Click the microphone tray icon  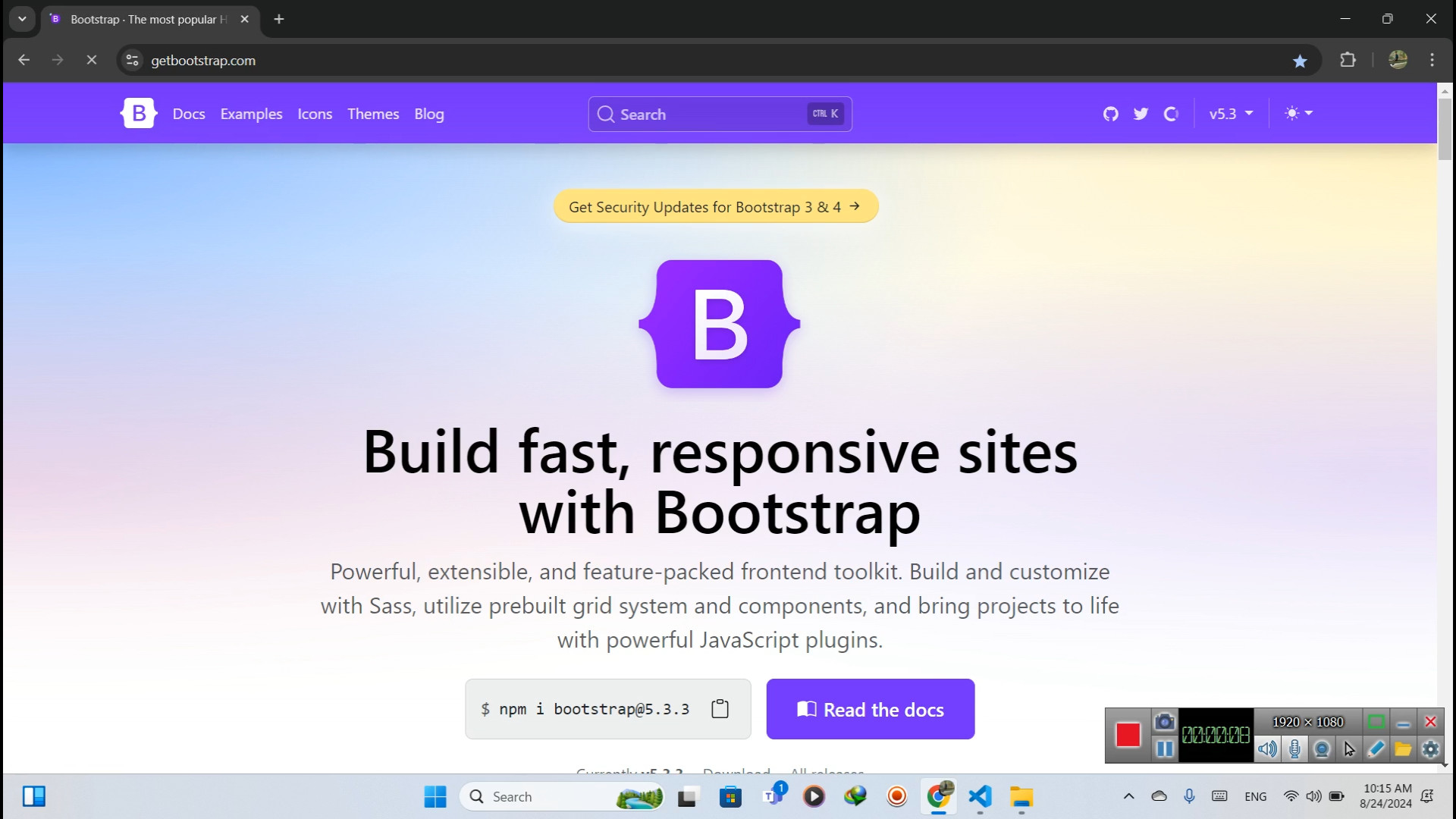(x=1189, y=796)
